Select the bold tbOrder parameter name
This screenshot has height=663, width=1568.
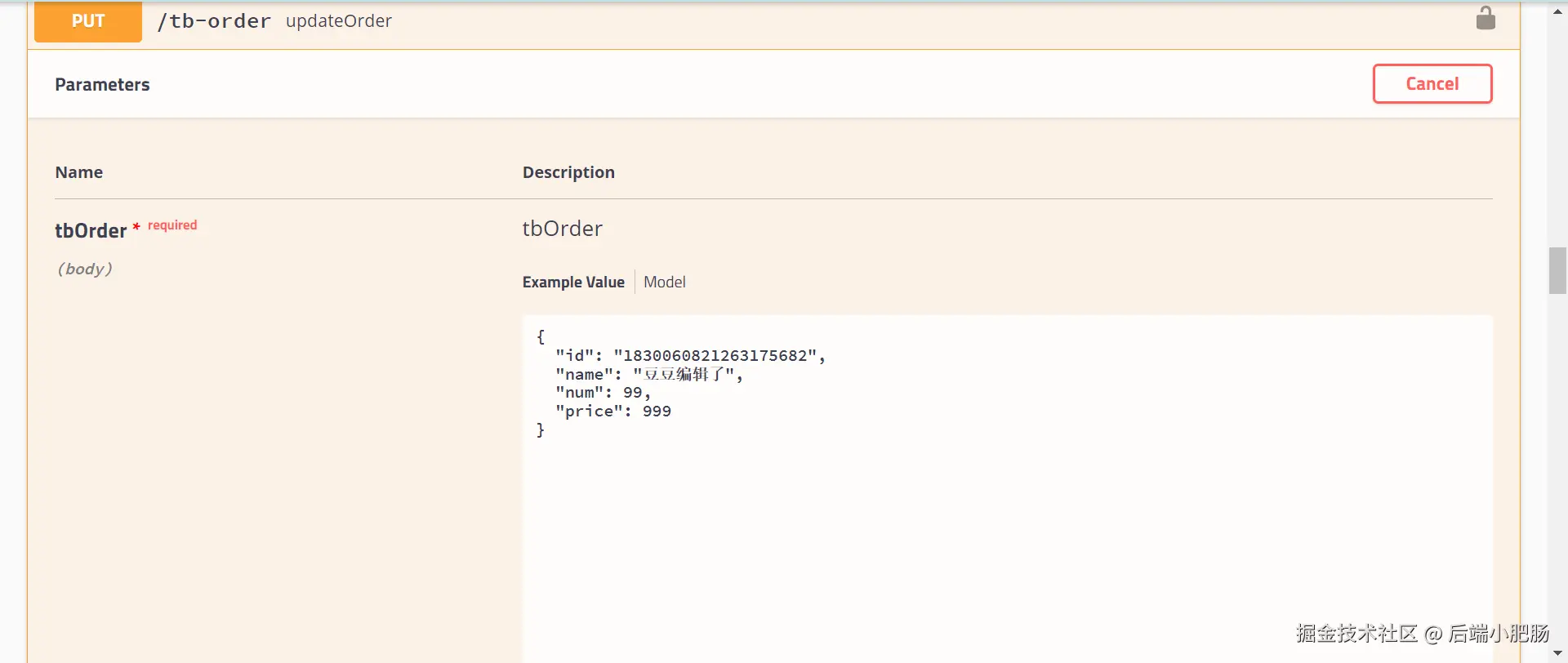point(91,231)
